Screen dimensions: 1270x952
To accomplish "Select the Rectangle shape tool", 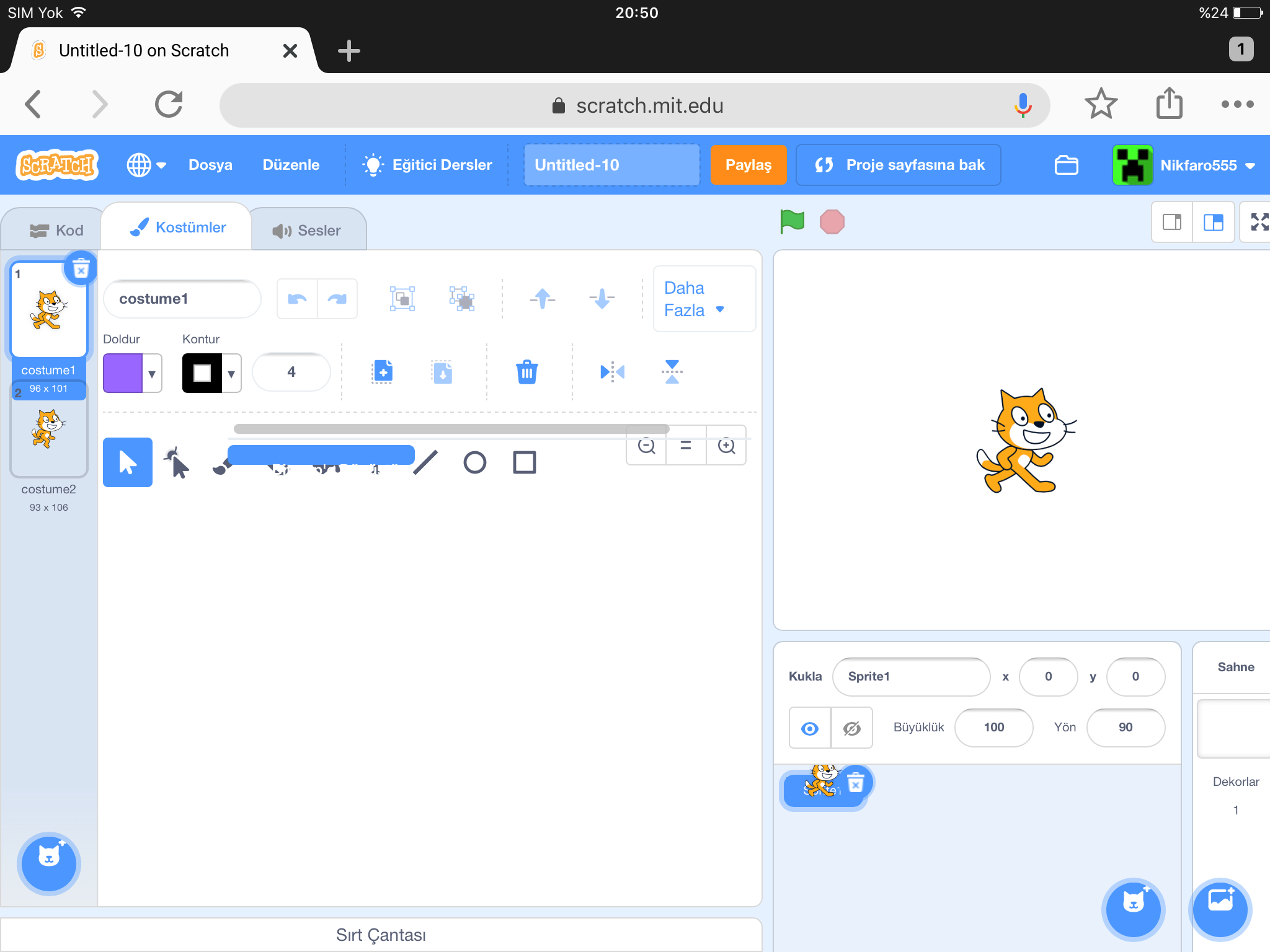I will 525,462.
